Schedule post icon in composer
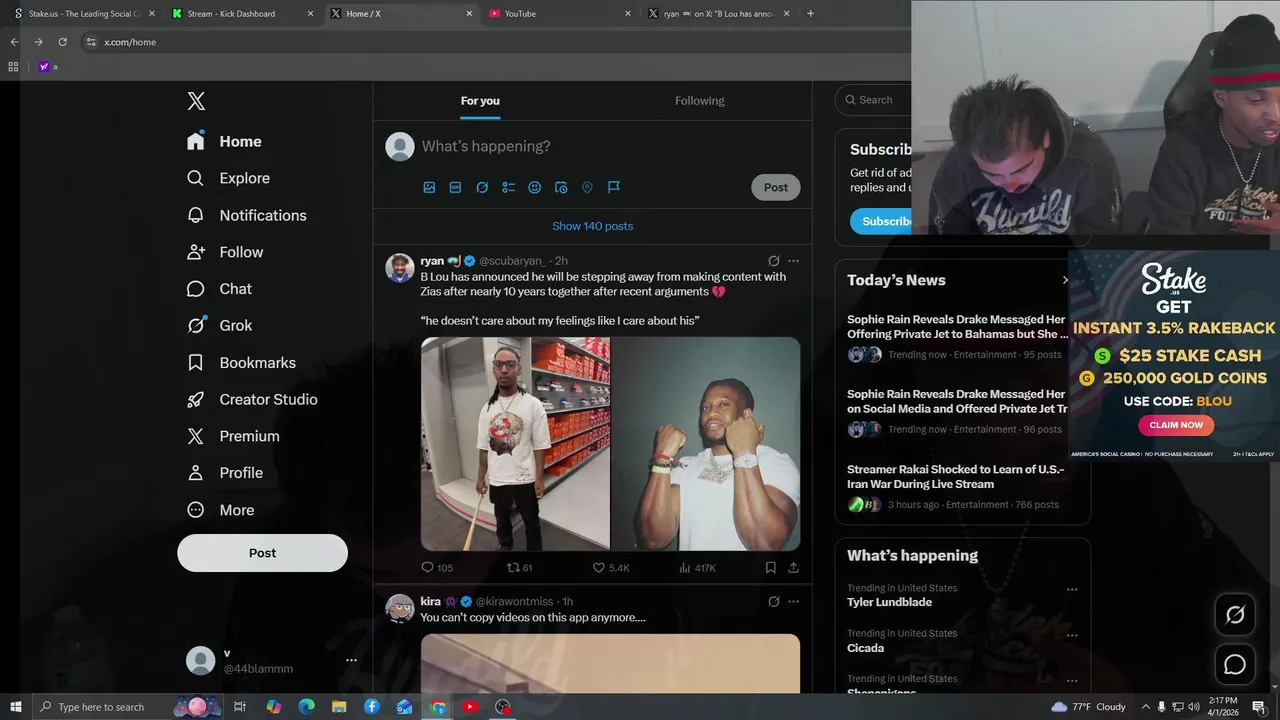The width and height of the screenshot is (1280, 720). [561, 187]
